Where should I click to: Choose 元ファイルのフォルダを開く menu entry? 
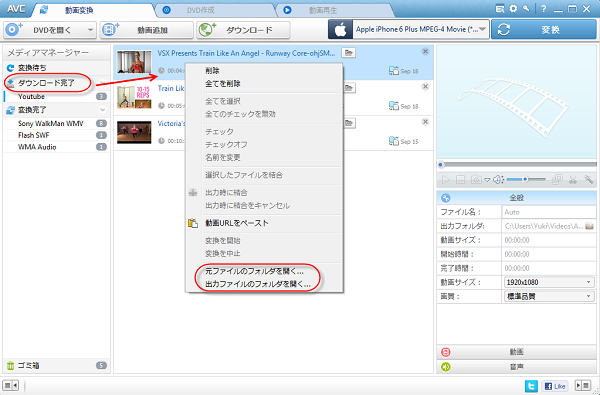pos(264,271)
